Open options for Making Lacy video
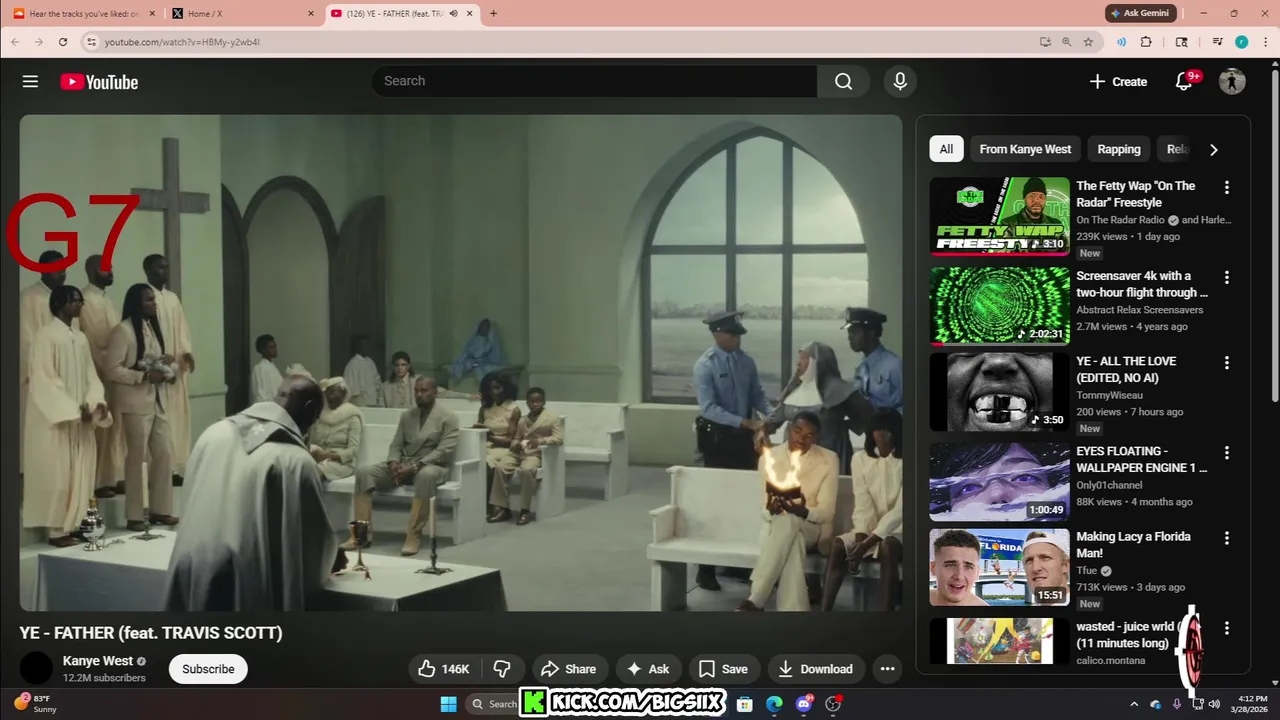Screen dimensions: 1280x720 point(1226,538)
